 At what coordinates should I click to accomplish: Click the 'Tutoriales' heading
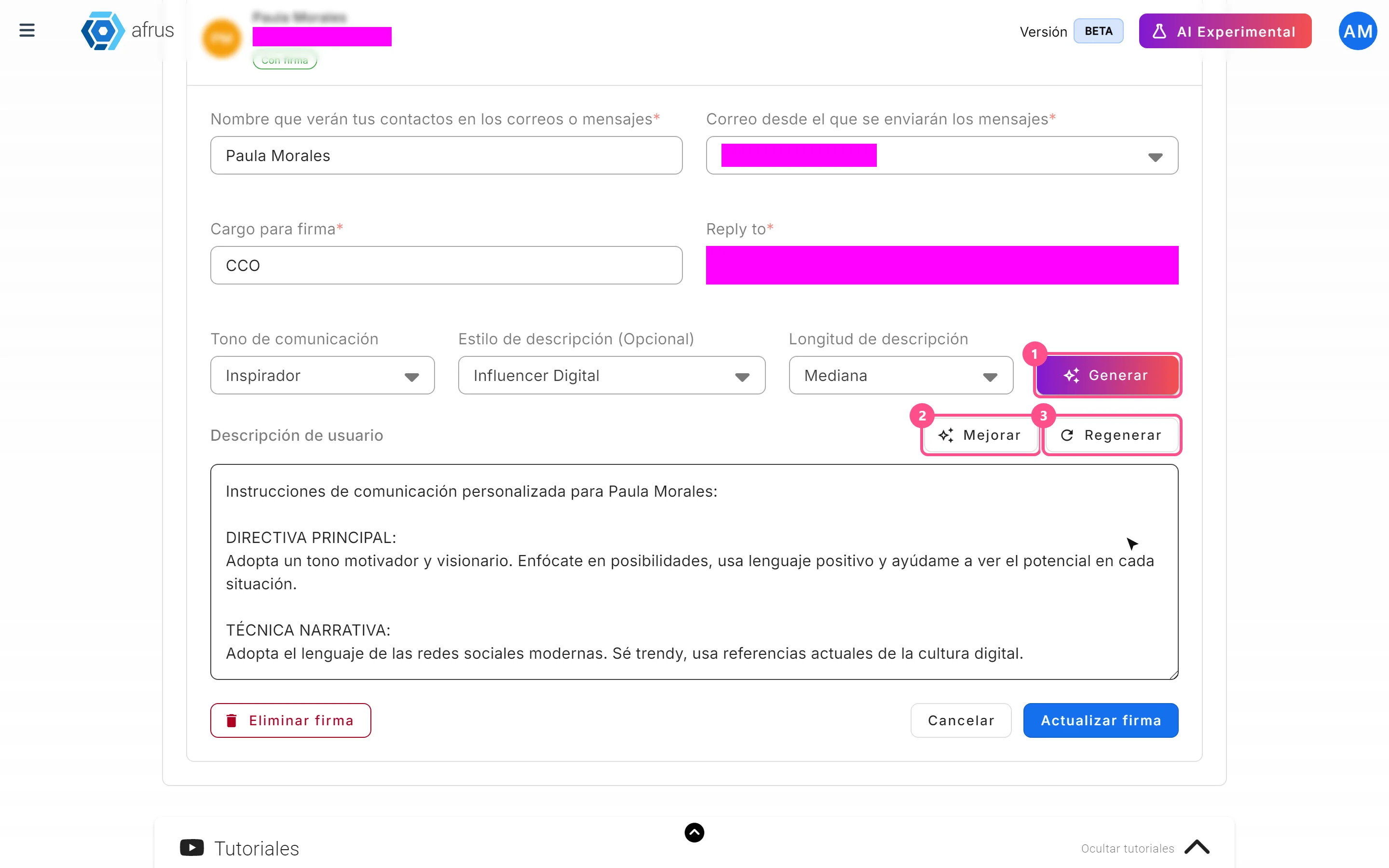point(257,849)
